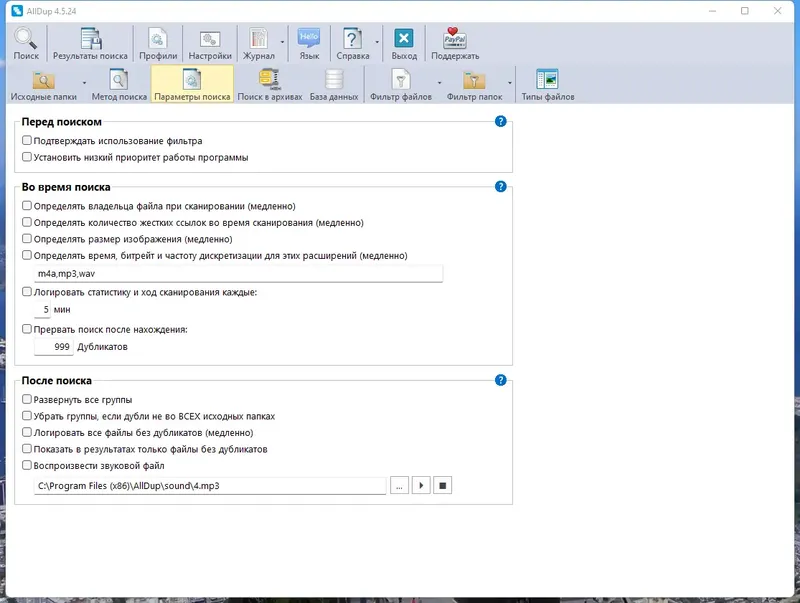800x603 pixels.
Task: Check Развернуть все группы option
Action: coord(27,399)
